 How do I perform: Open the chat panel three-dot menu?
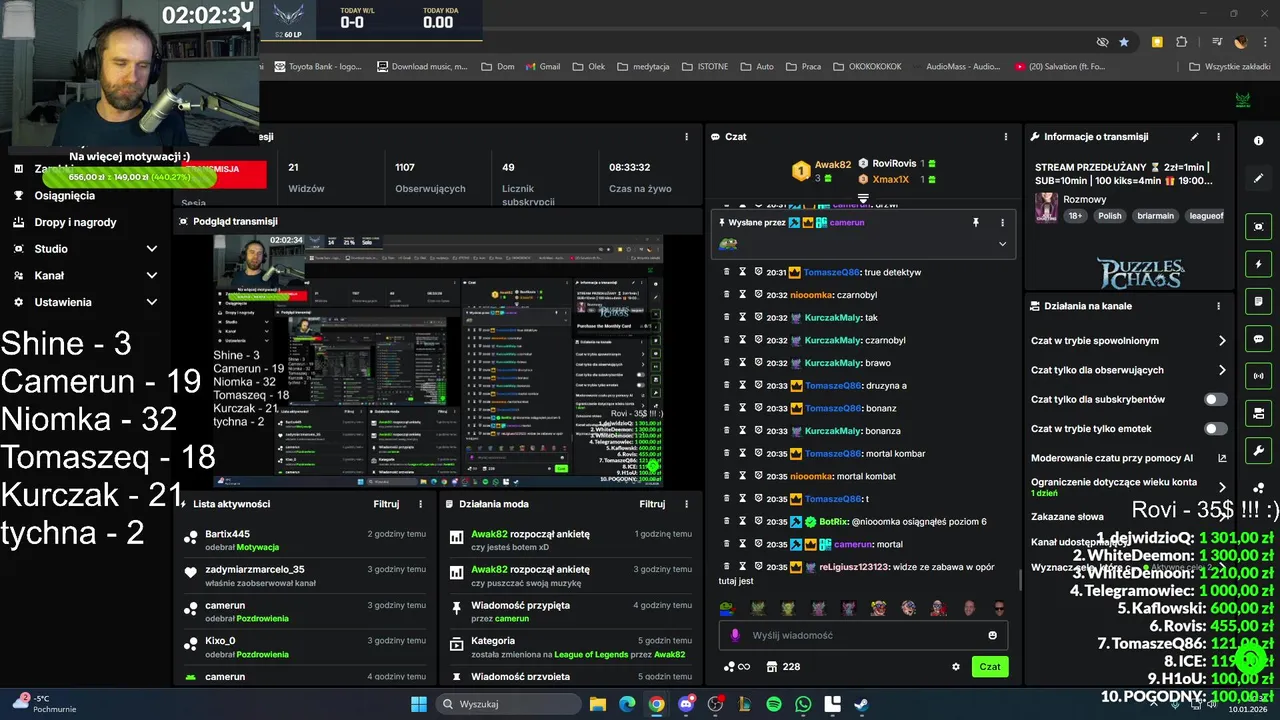point(1005,137)
